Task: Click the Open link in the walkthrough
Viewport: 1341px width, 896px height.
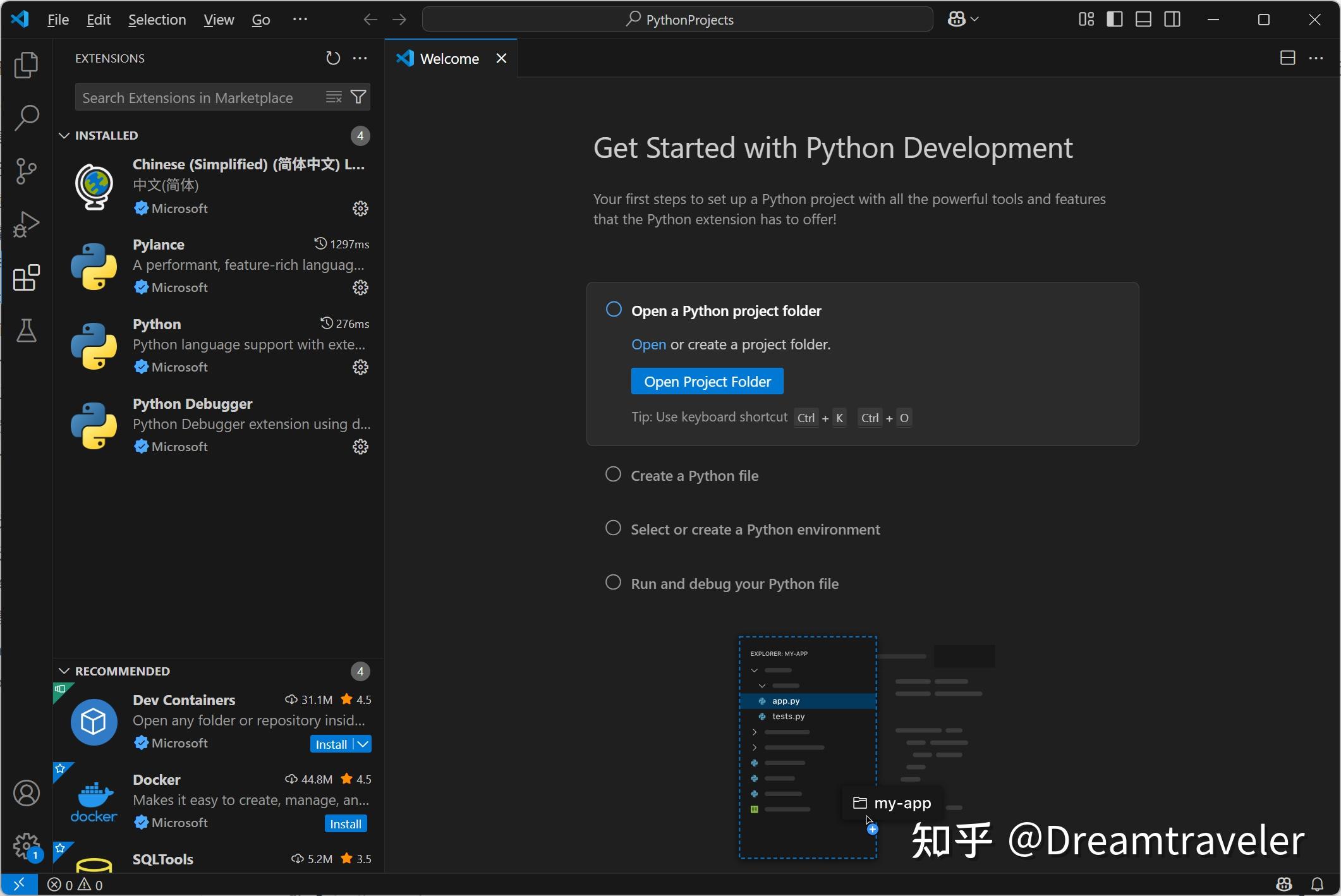Action: pyautogui.click(x=648, y=344)
